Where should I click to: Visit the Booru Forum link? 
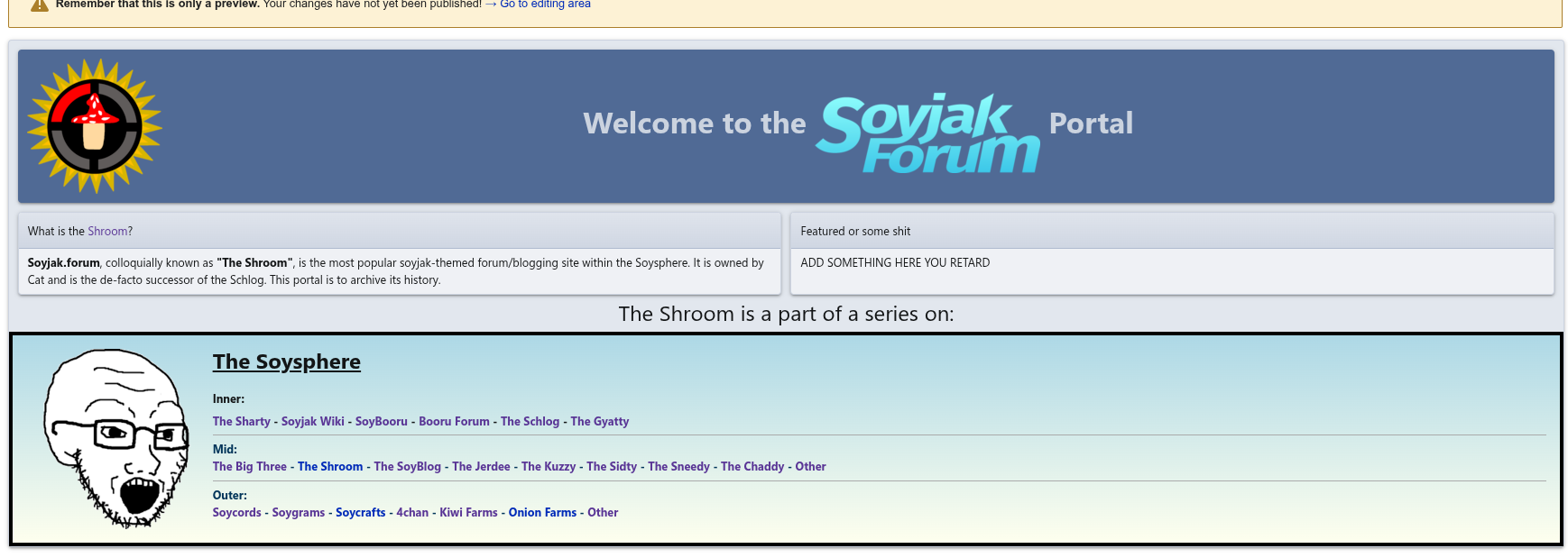[454, 421]
